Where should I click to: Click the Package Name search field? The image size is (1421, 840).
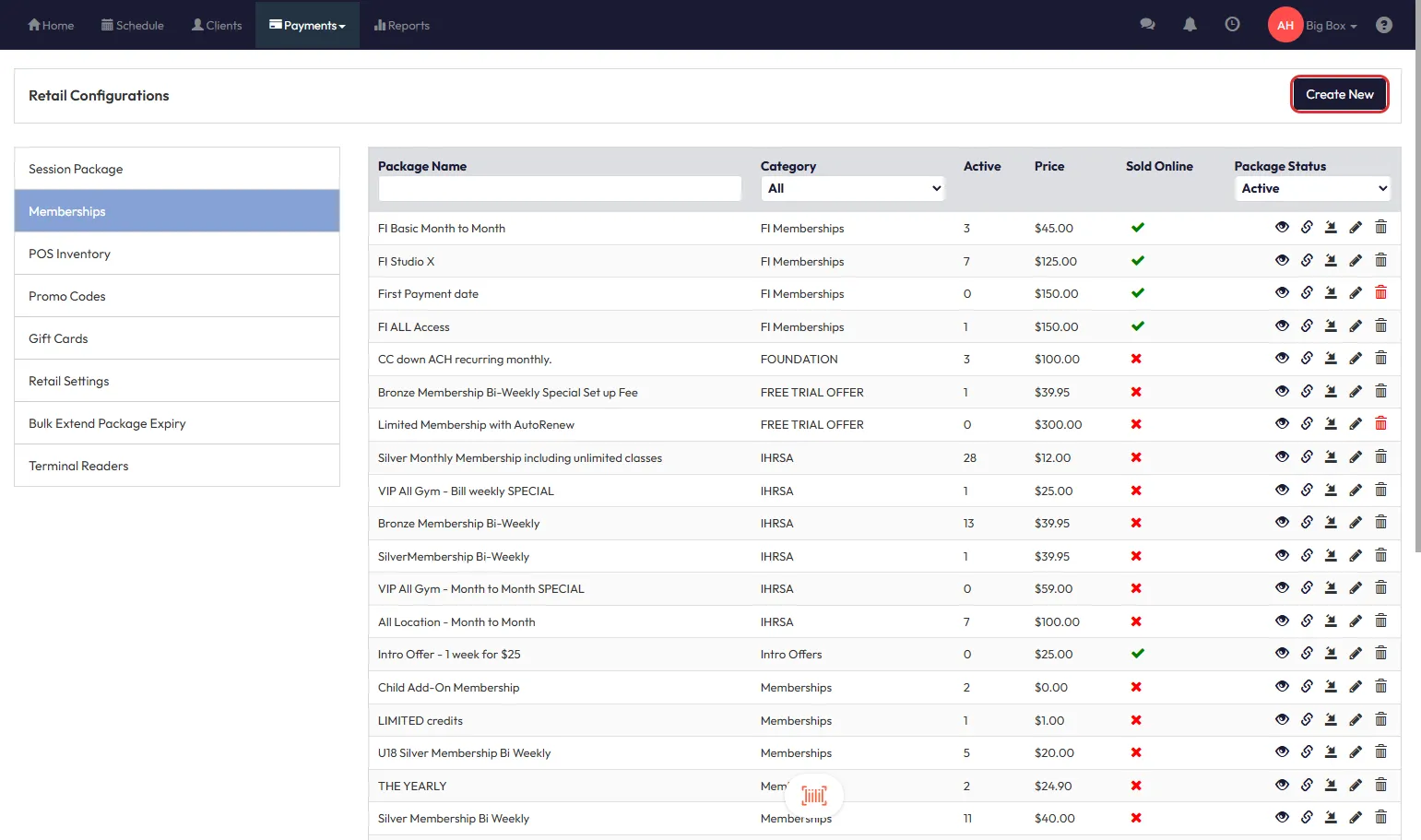[560, 188]
